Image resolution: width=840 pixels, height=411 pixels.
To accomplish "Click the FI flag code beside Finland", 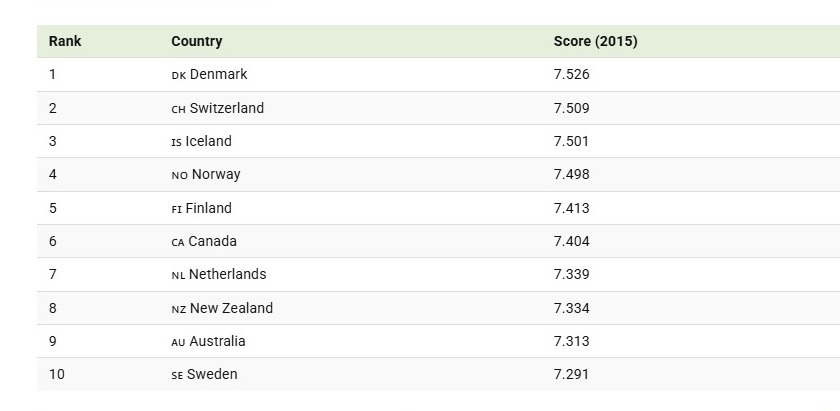I will [x=177, y=209].
